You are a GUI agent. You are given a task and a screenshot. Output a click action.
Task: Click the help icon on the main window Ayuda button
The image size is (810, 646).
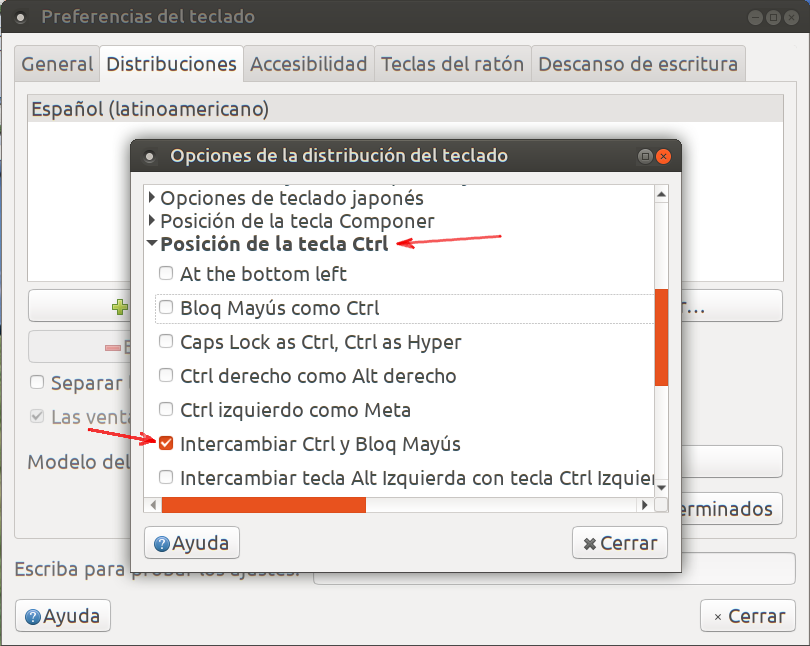[x=34, y=615]
